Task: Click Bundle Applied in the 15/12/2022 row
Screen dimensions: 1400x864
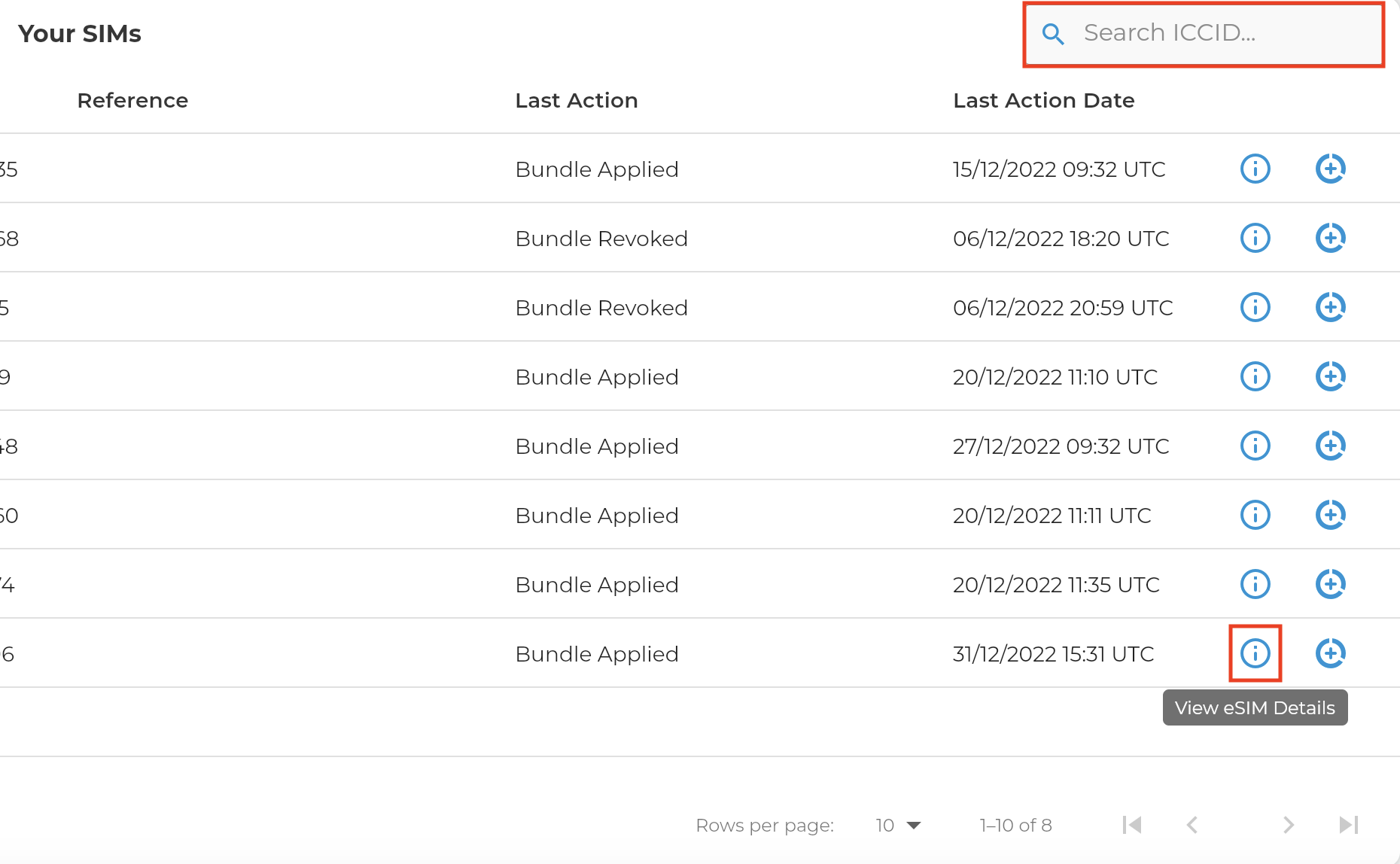Action: [597, 169]
